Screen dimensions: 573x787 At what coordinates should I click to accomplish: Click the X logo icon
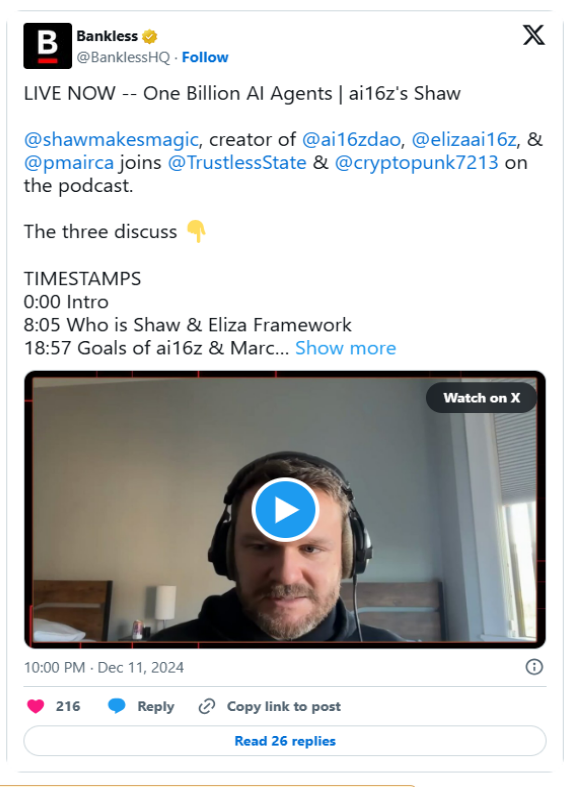533,35
